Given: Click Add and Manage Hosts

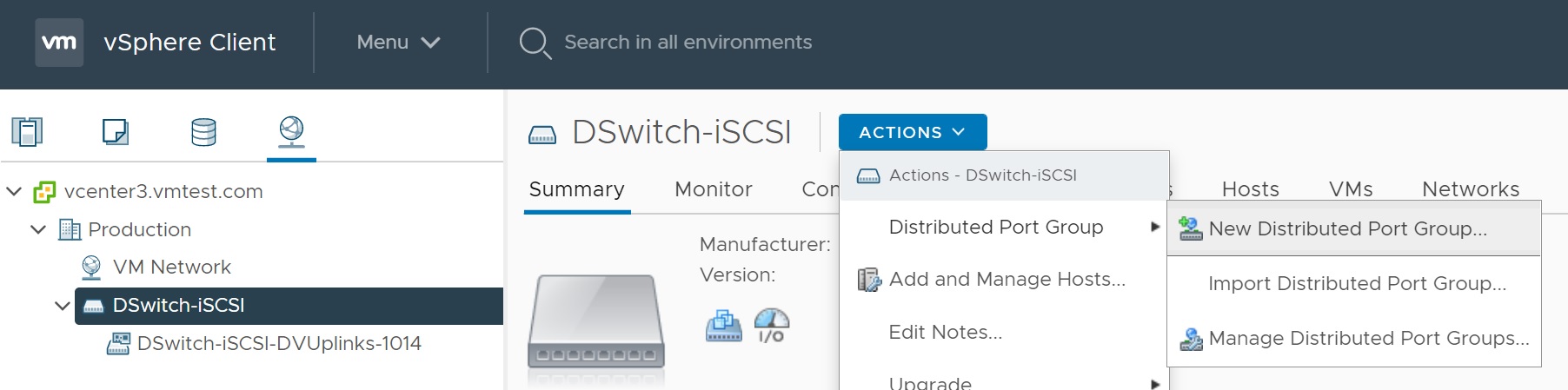Looking at the screenshot, I should 1007,279.
